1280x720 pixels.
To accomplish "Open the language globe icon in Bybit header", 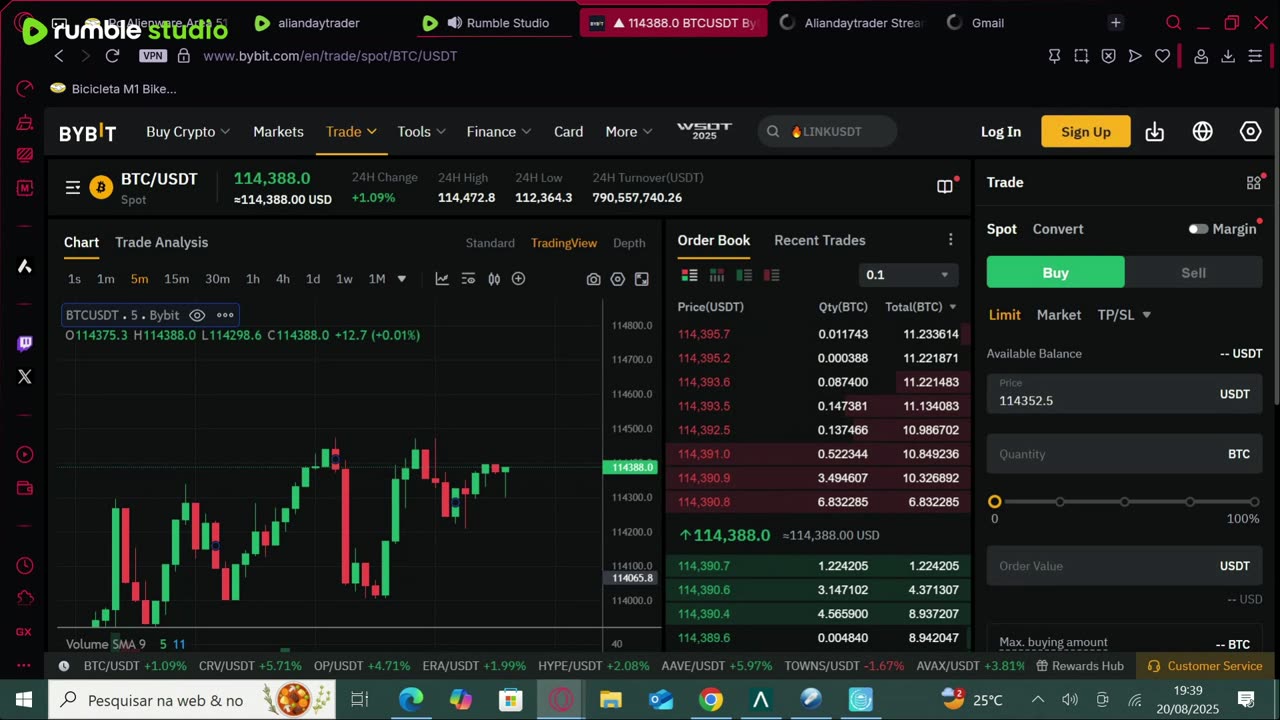I will tap(1202, 132).
